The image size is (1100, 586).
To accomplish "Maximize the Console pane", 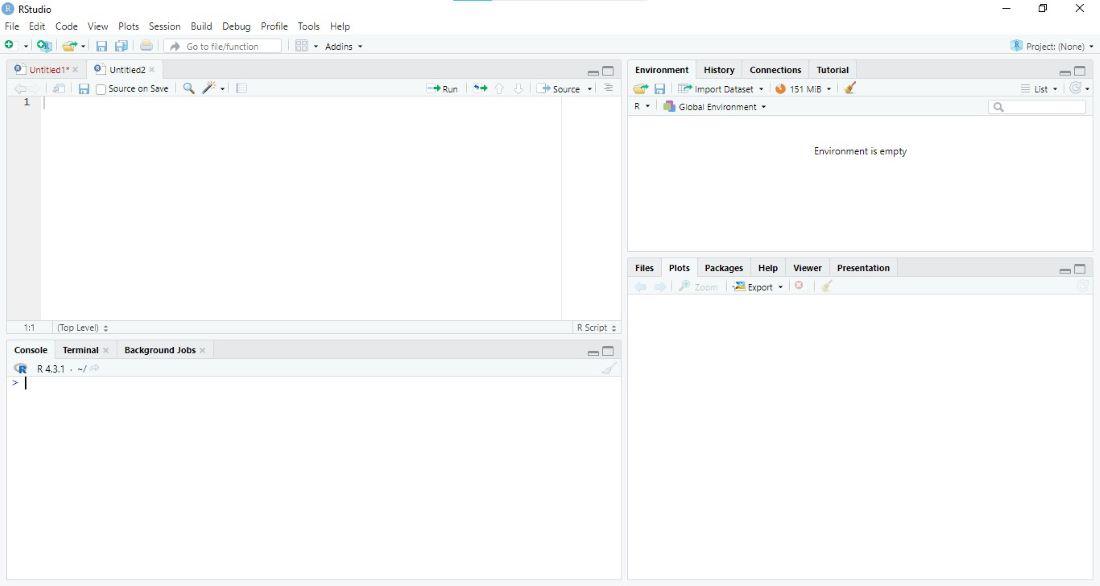I will 608,351.
